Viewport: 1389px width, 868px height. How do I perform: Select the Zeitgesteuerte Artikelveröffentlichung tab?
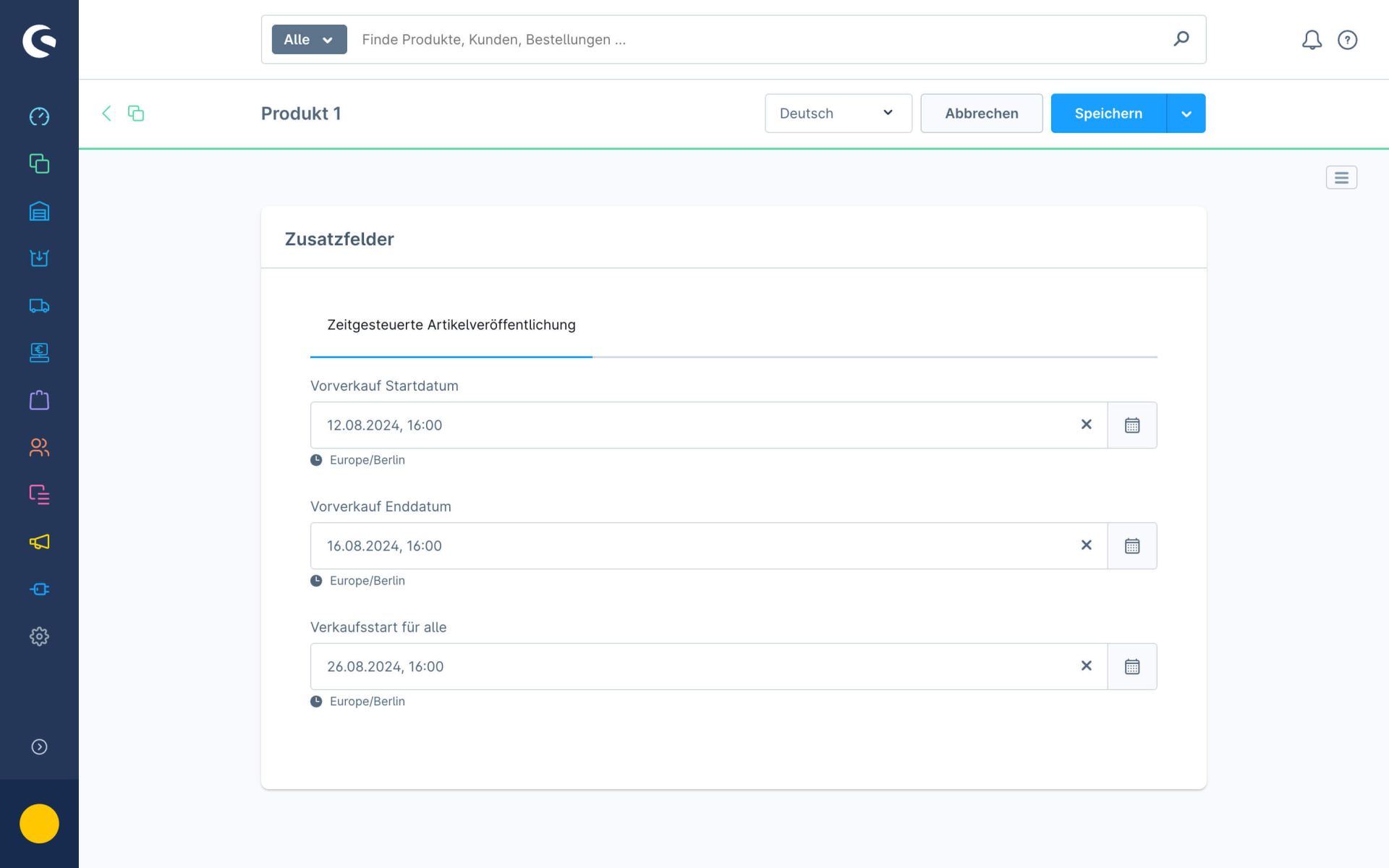pos(451,325)
